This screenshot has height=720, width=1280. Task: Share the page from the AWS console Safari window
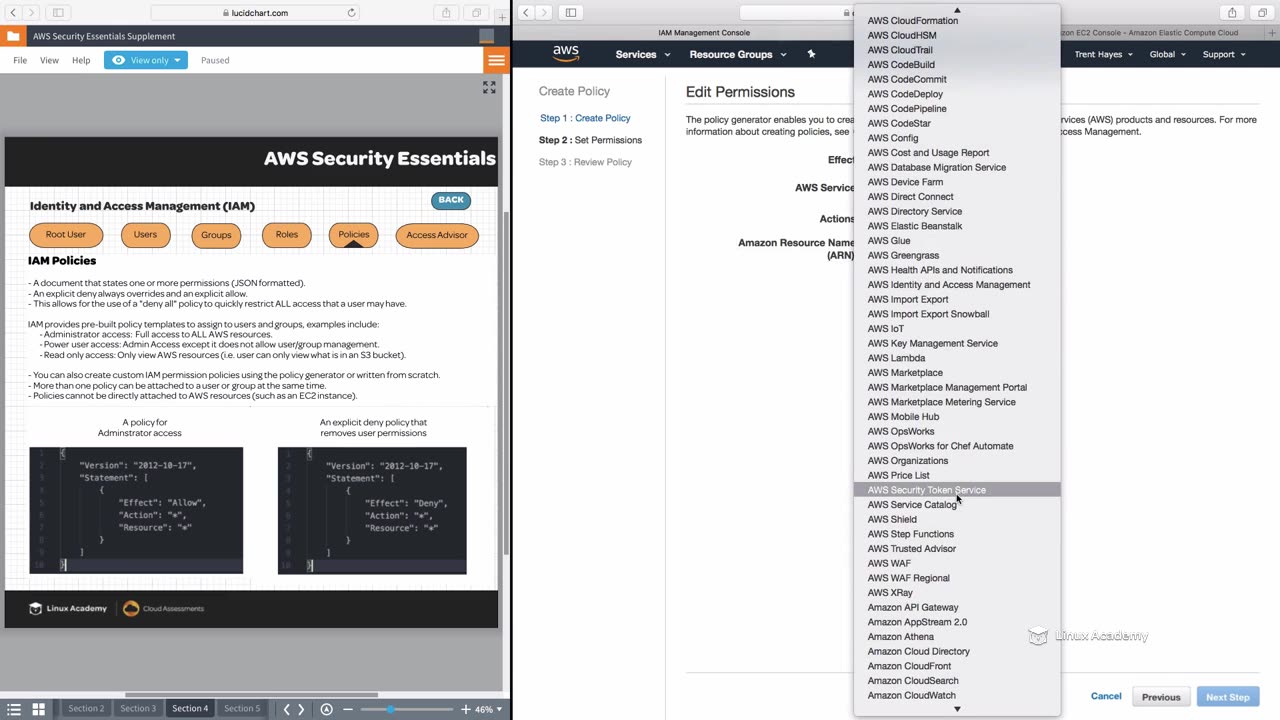click(1232, 13)
